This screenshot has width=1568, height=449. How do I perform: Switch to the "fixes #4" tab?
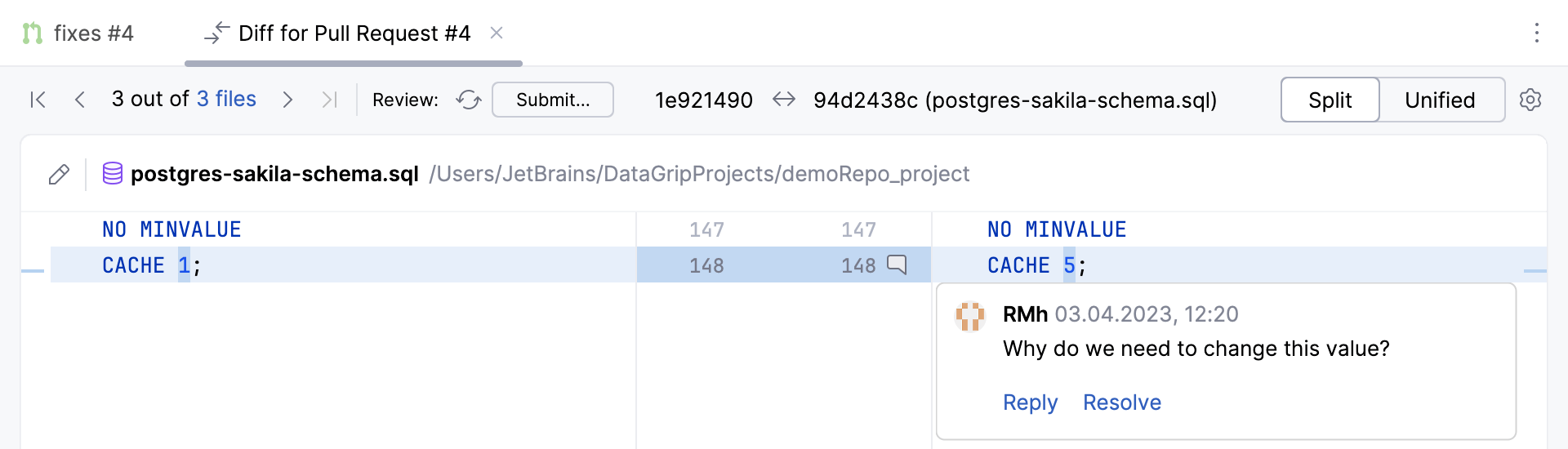click(78, 33)
